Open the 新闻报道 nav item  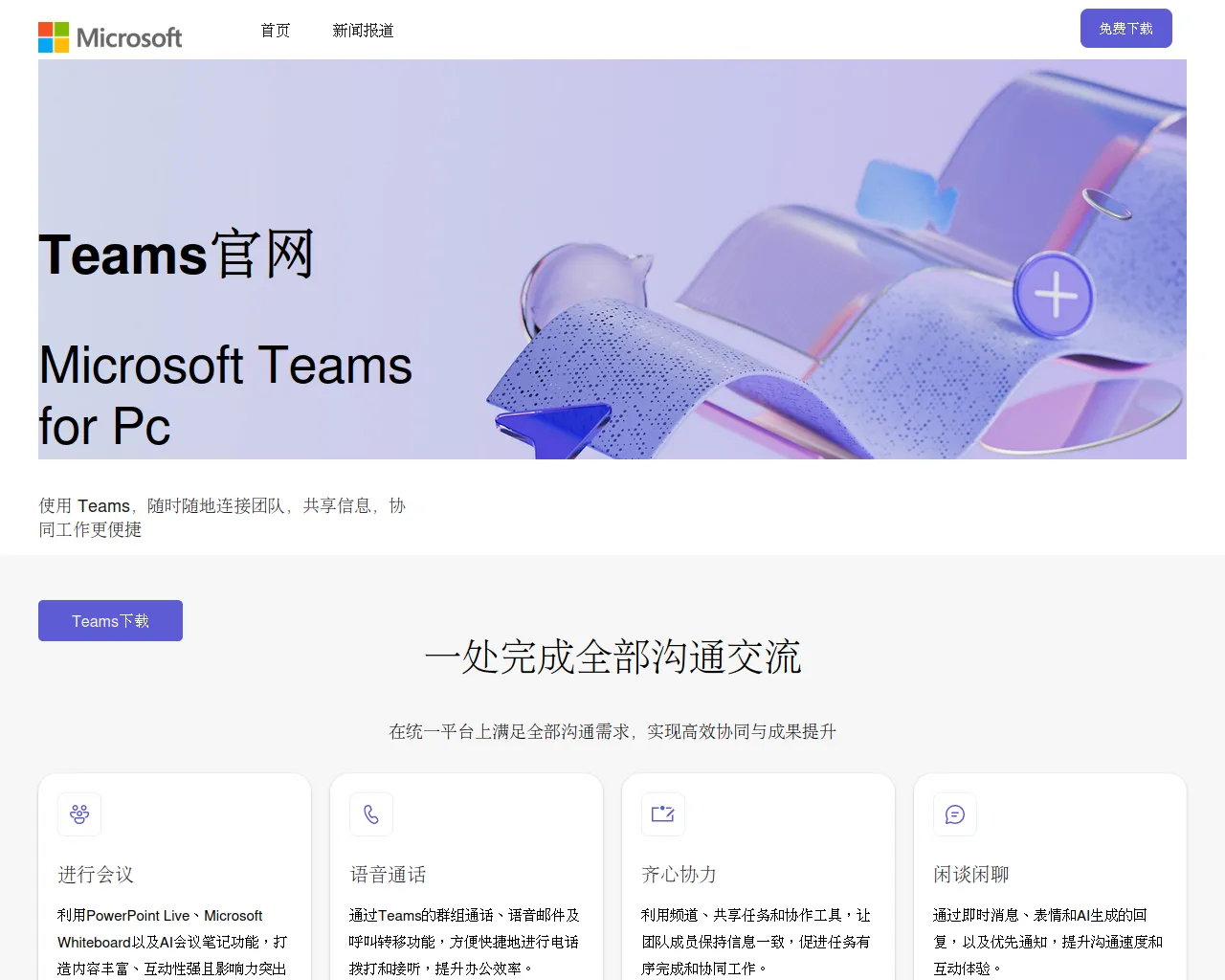363,31
